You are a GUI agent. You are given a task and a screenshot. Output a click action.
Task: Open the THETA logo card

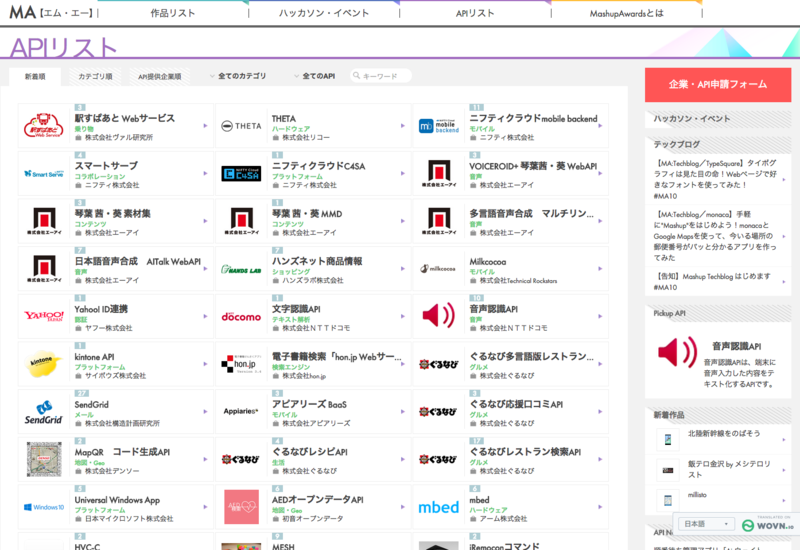pos(241,126)
